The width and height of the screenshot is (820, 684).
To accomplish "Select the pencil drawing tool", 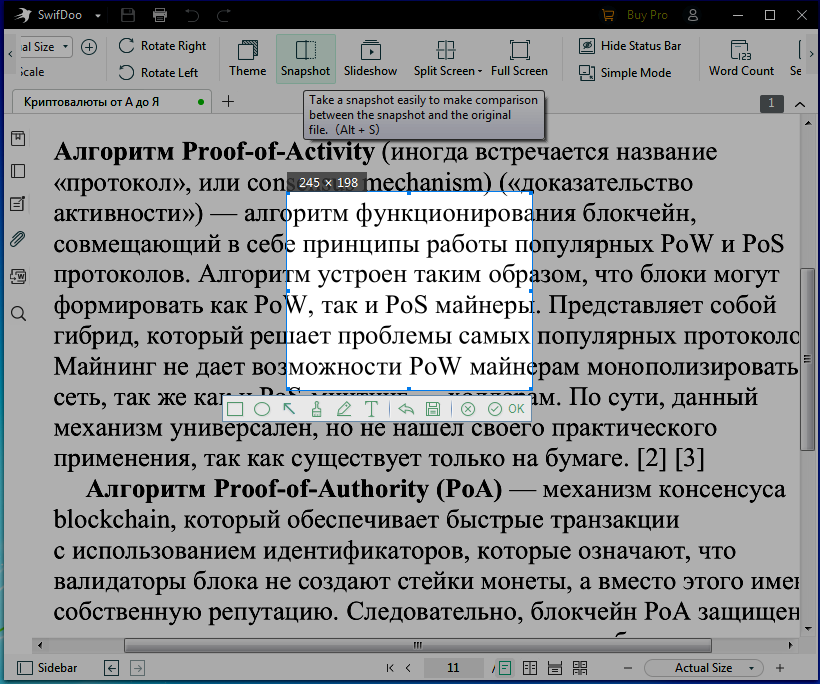I will [344, 409].
